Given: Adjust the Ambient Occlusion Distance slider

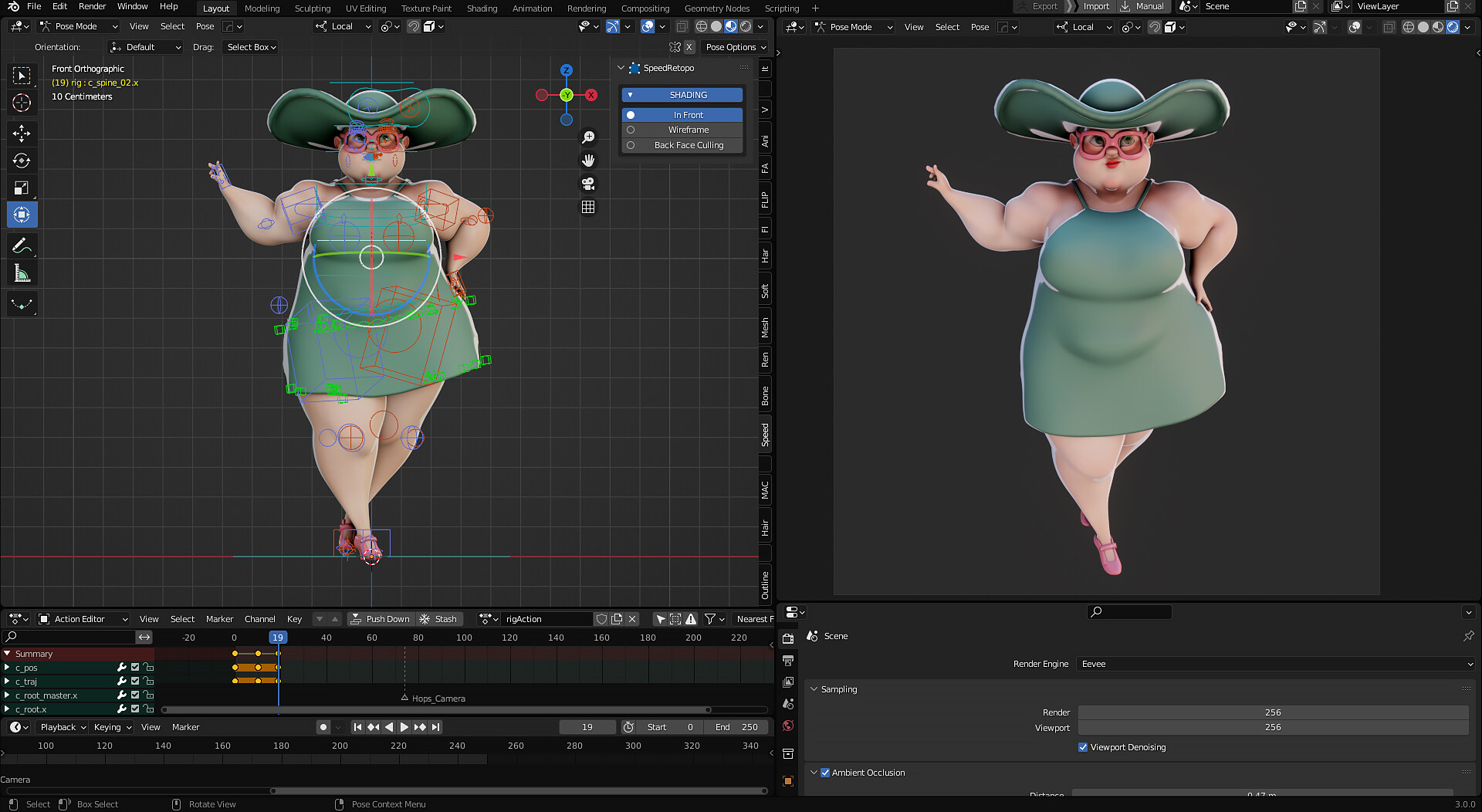Looking at the screenshot, I should [x=1274, y=795].
